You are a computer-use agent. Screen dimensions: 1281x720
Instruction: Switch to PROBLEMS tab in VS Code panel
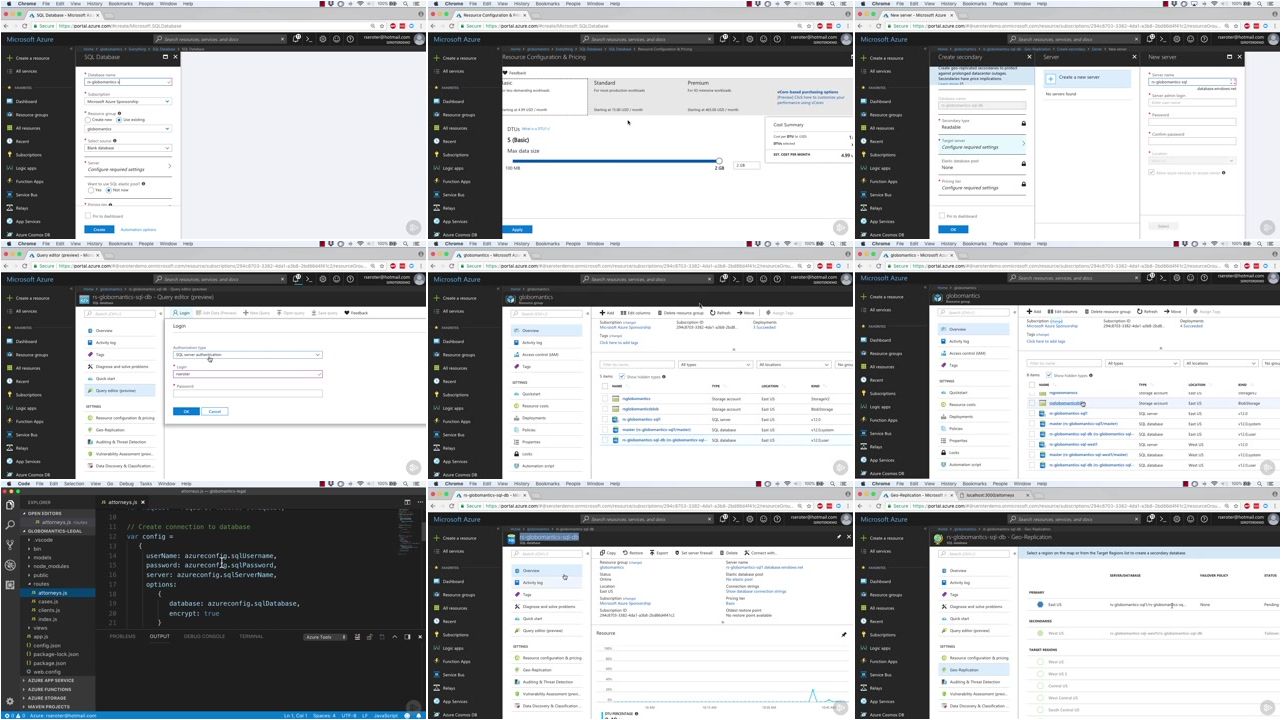[x=122, y=636]
